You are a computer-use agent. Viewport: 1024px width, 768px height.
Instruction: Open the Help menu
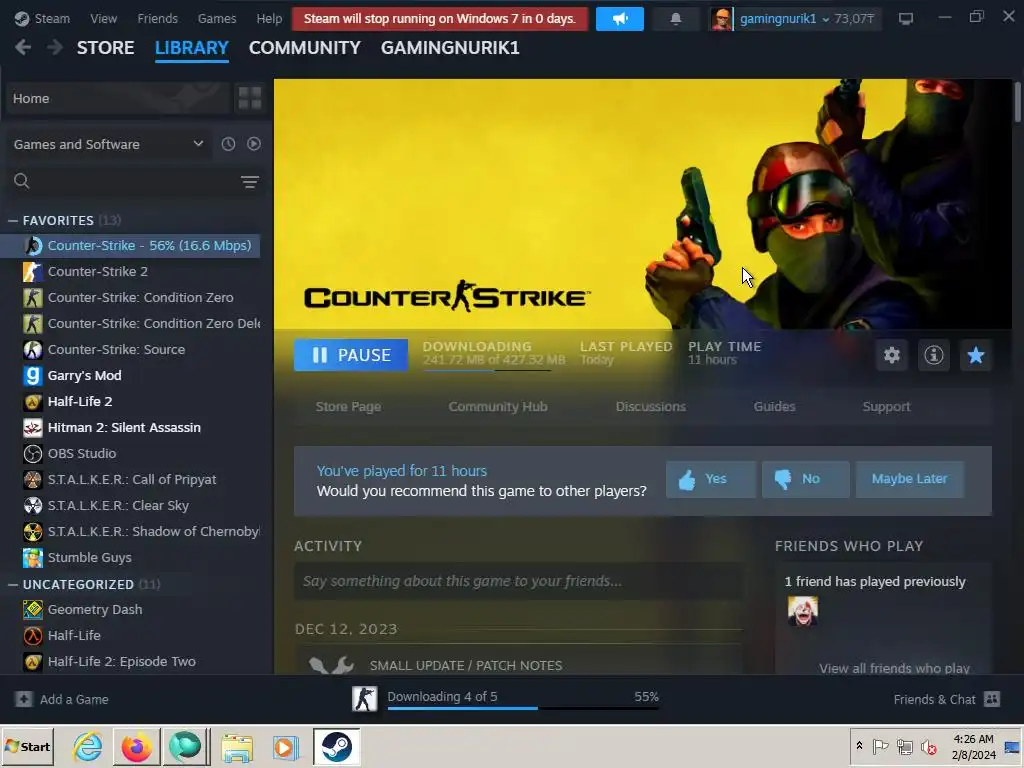pyautogui.click(x=269, y=19)
